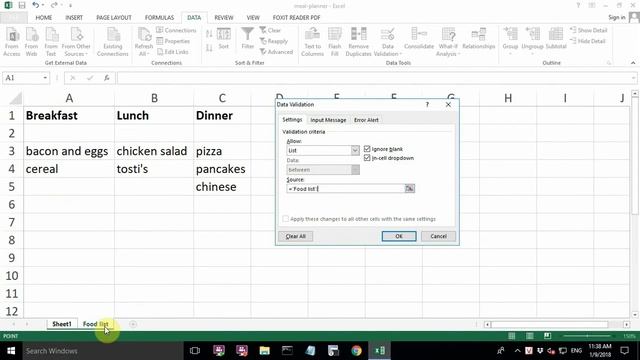The height and width of the screenshot is (360, 640).
Task: Select the Food list sheet tab
Action: (96, 324)
